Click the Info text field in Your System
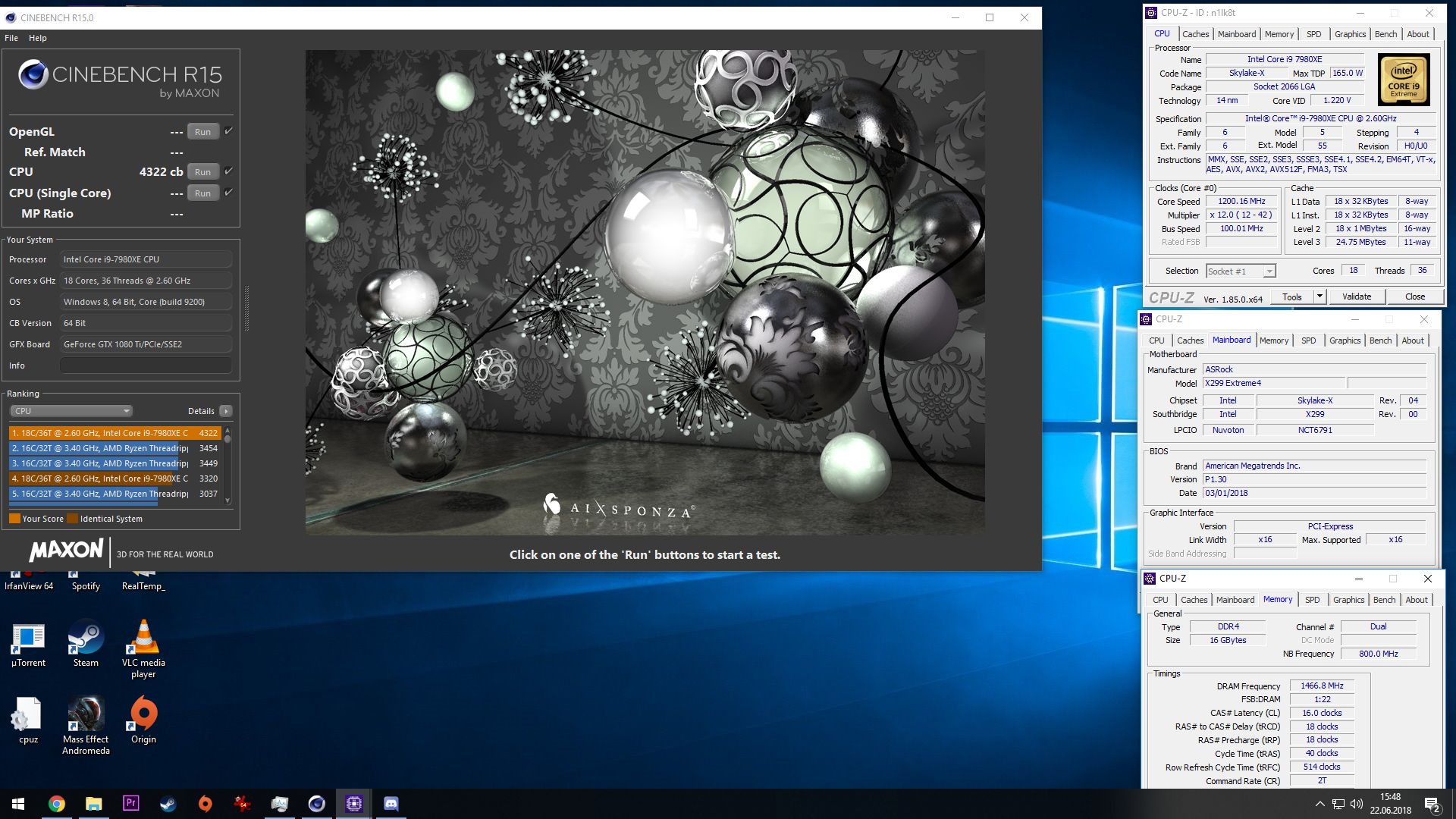 click(x=146, y=366)
